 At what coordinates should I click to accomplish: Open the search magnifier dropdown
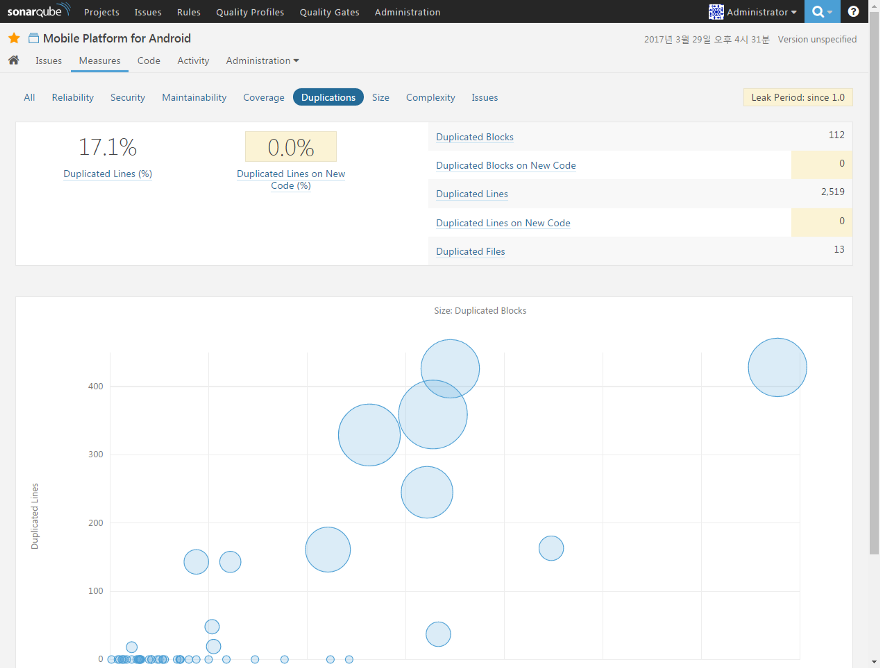(x=822, y=11)
